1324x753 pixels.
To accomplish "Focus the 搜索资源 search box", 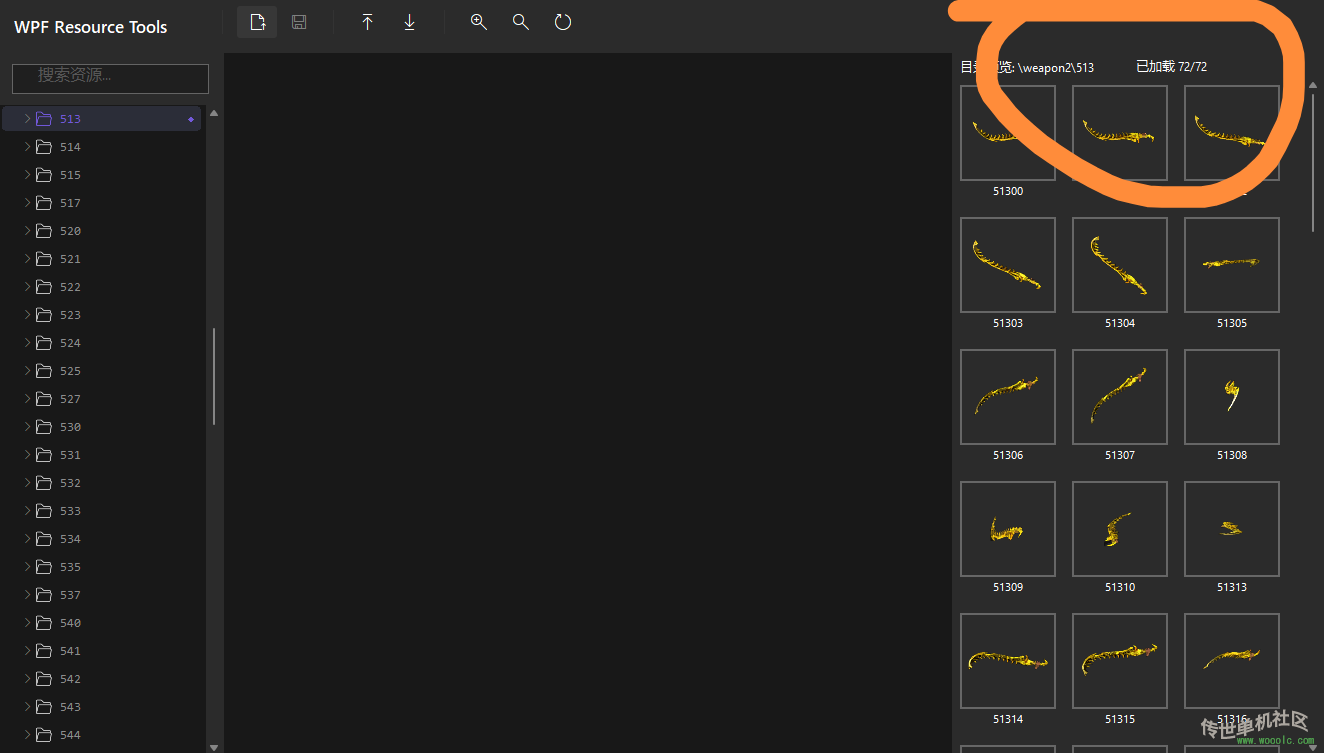I will pyautogui.click(x=110, y=78).
